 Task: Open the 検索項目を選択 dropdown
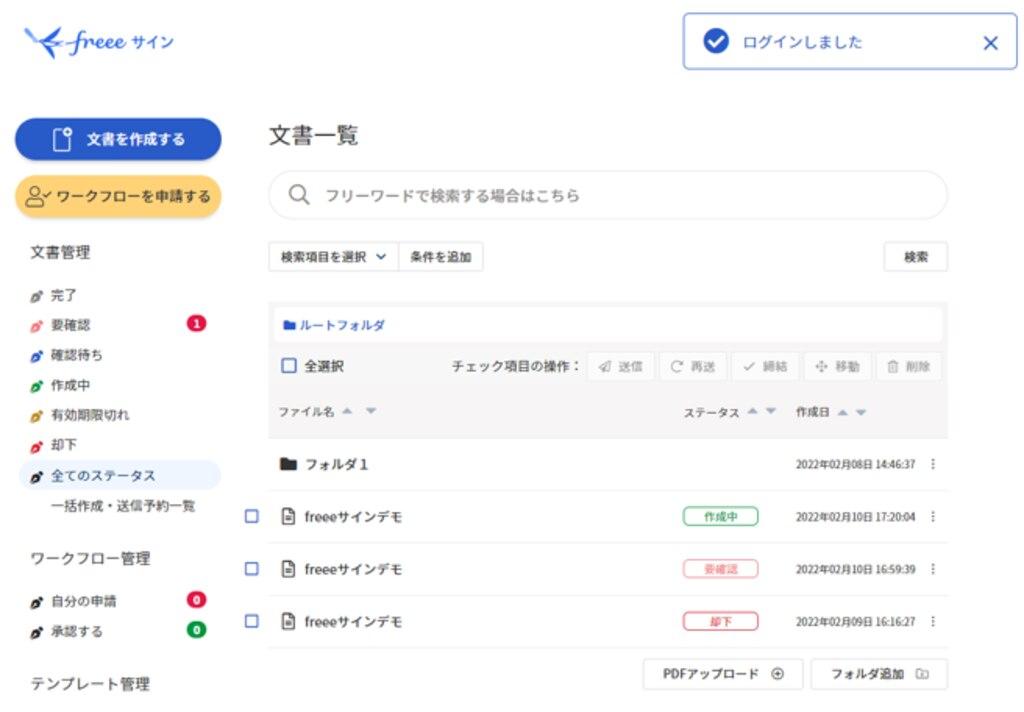coord(334,257)
